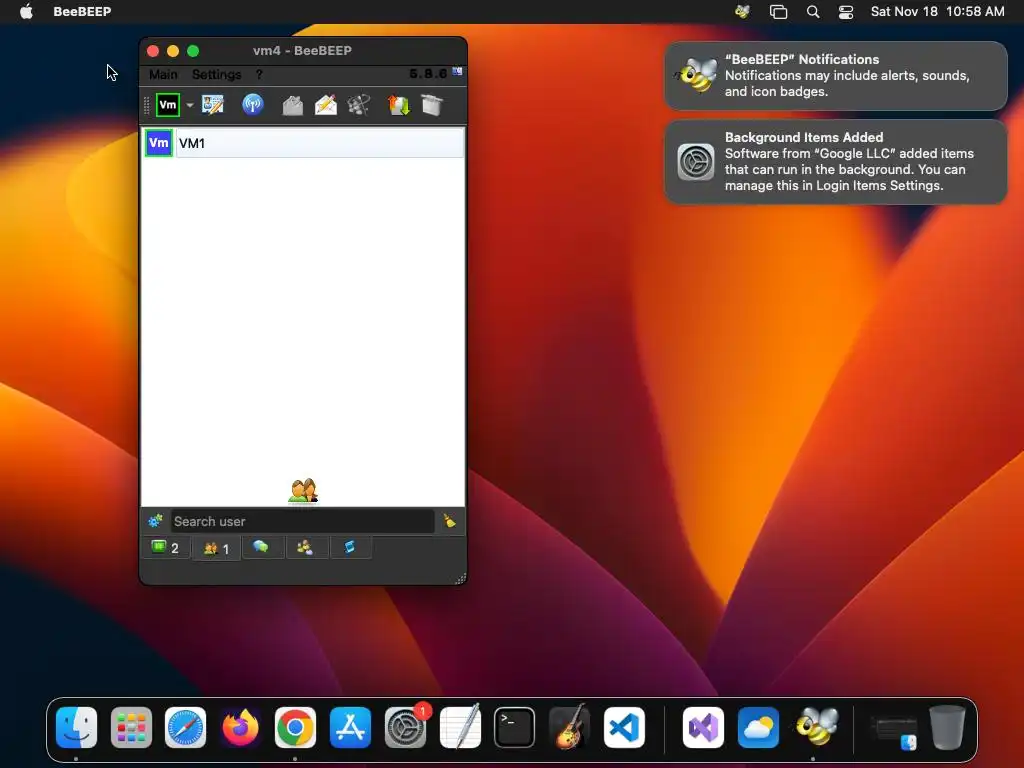Open TextEdit from the Dock
The width and height of the screenshot is (1024, 768).
460,727
